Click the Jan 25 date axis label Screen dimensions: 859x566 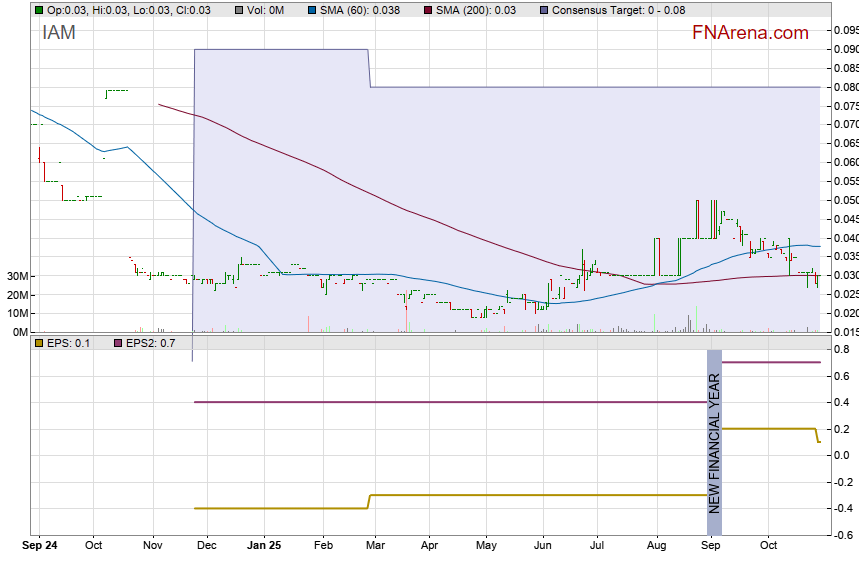pos(264,546)
